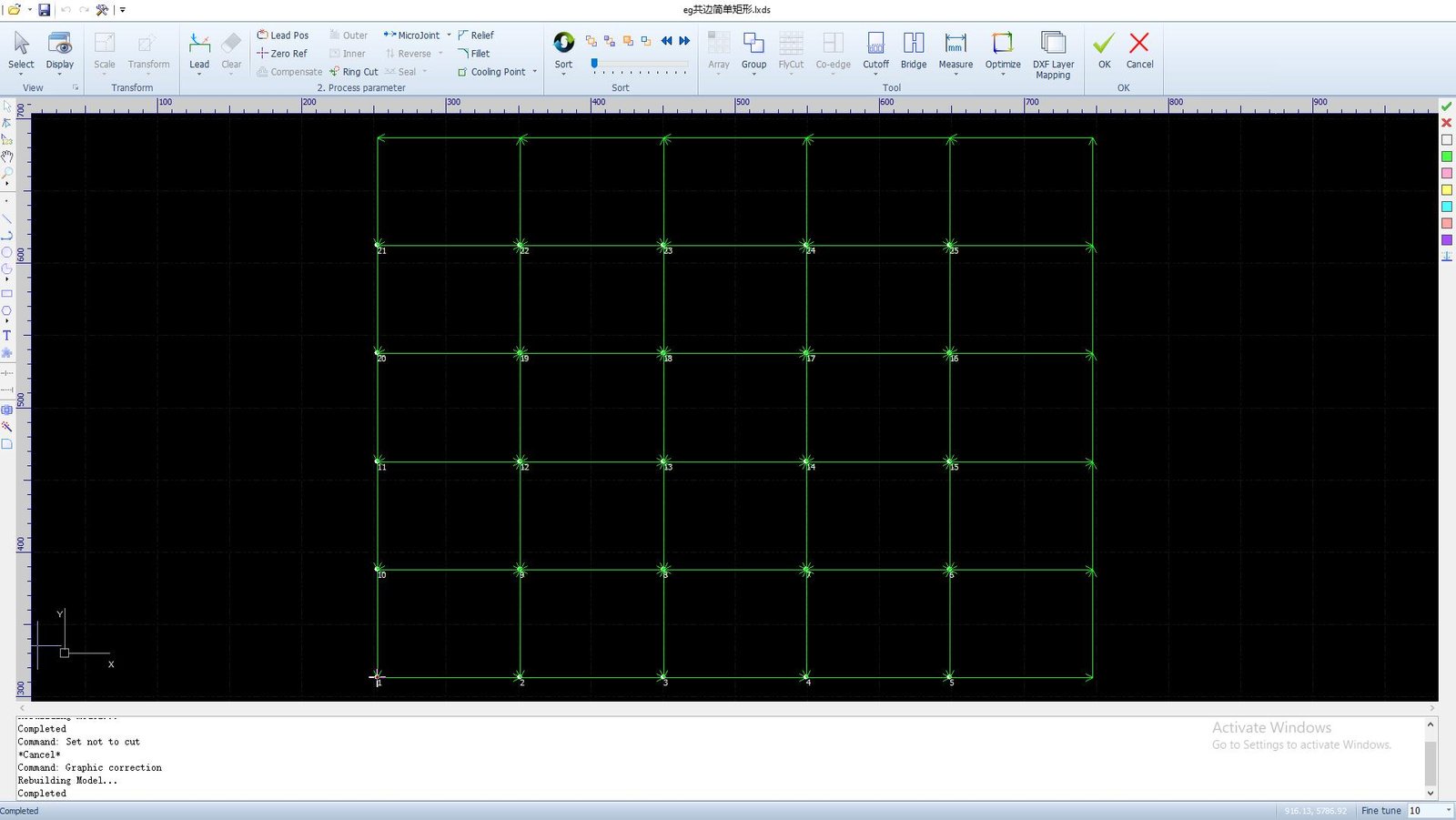Jump to previous sort step (rewind arrows)

pos(666,41)
